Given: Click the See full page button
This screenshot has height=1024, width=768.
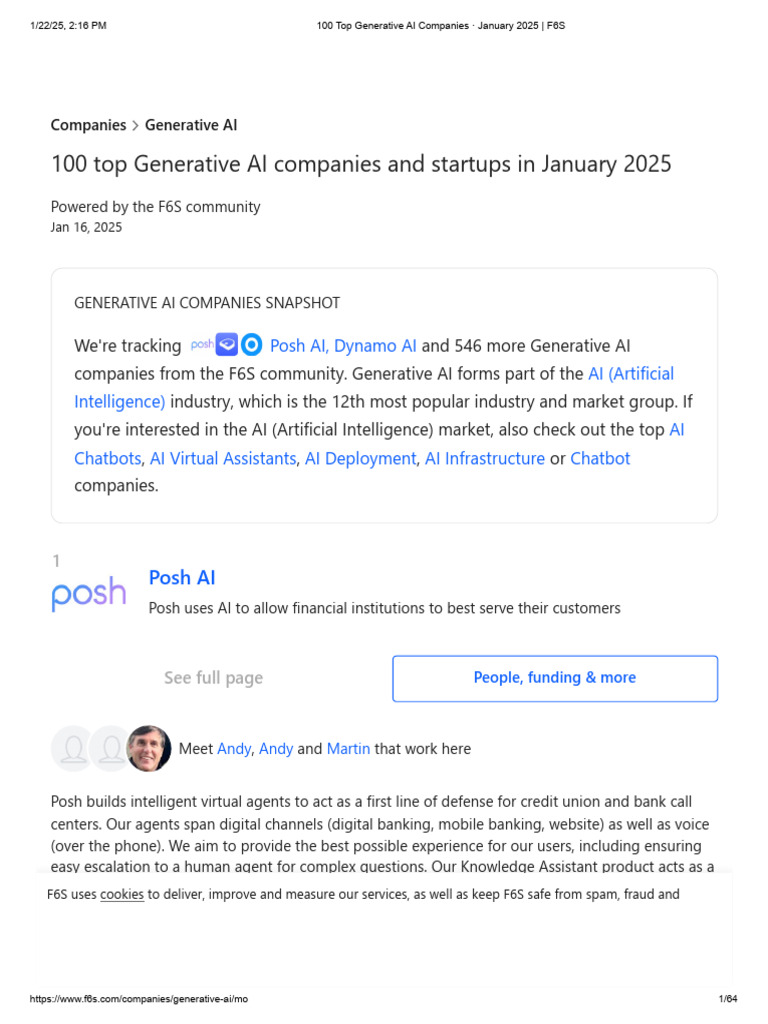Looking at the screenshot, I should tap(213, 678).
